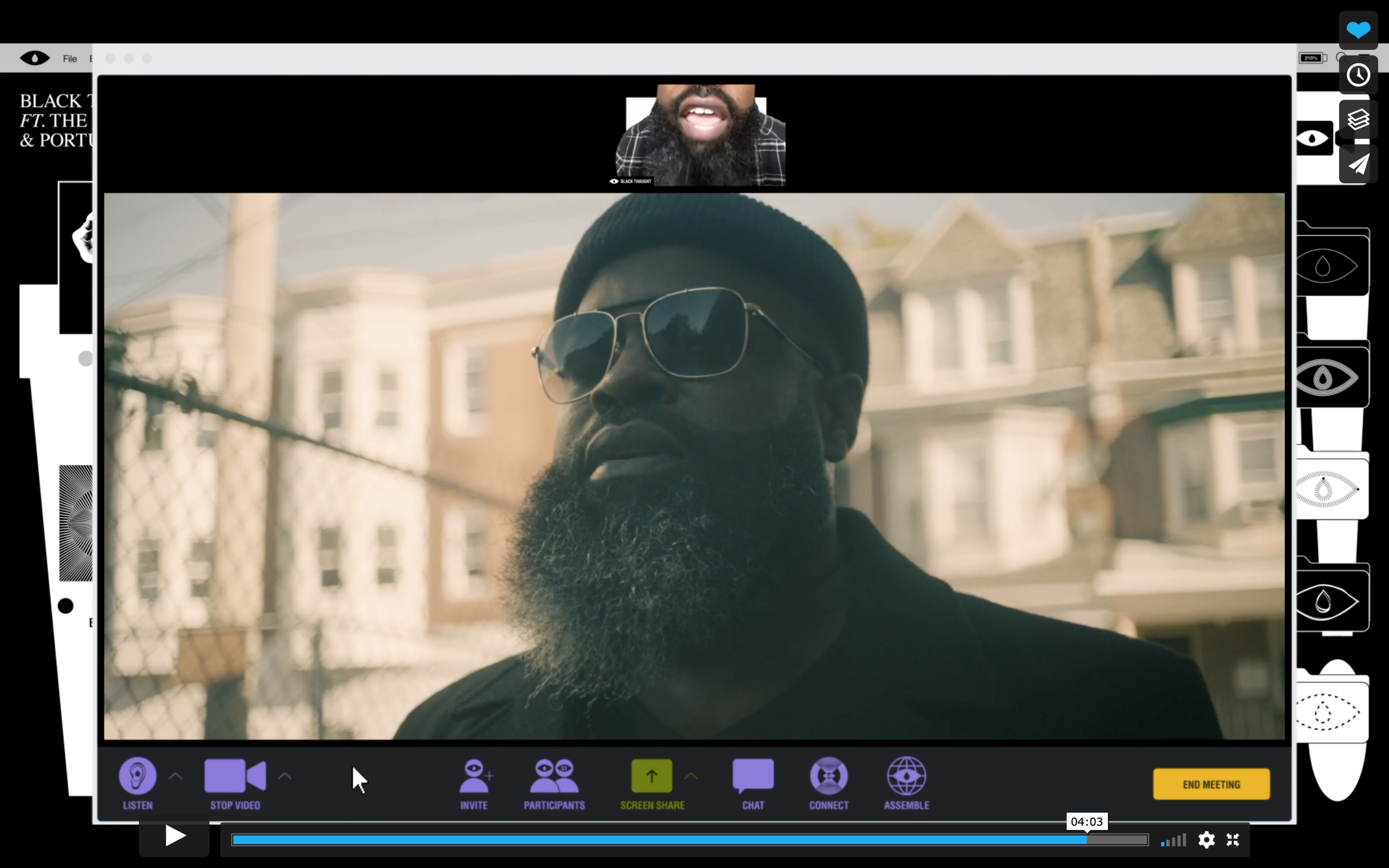
Task: Play the video
Action: pos(174,836)
